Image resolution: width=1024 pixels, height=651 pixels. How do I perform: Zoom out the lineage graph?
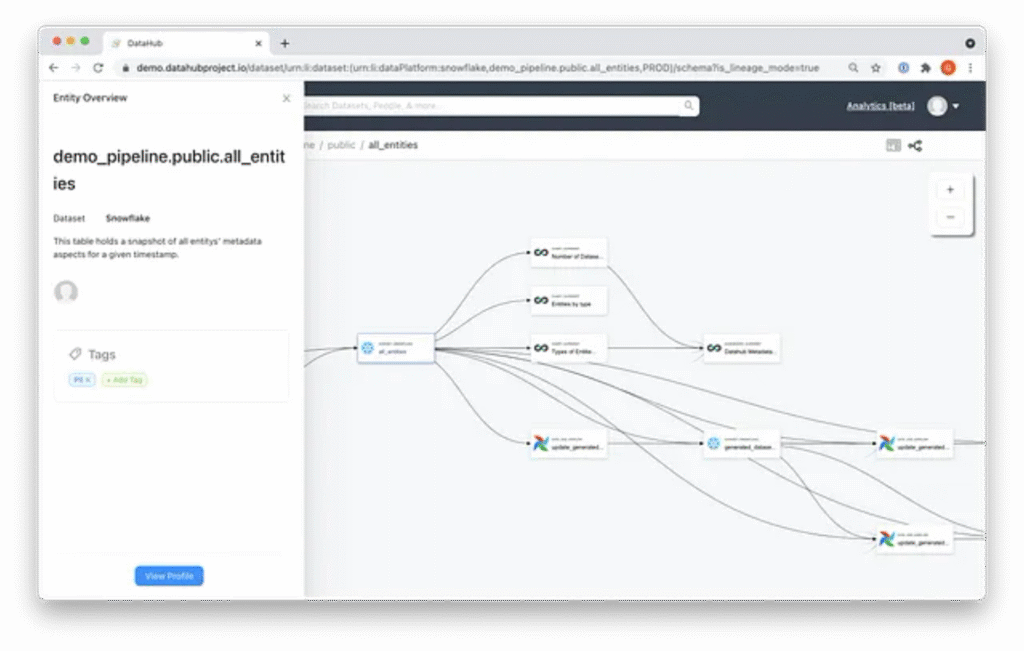tap(949, 217)
